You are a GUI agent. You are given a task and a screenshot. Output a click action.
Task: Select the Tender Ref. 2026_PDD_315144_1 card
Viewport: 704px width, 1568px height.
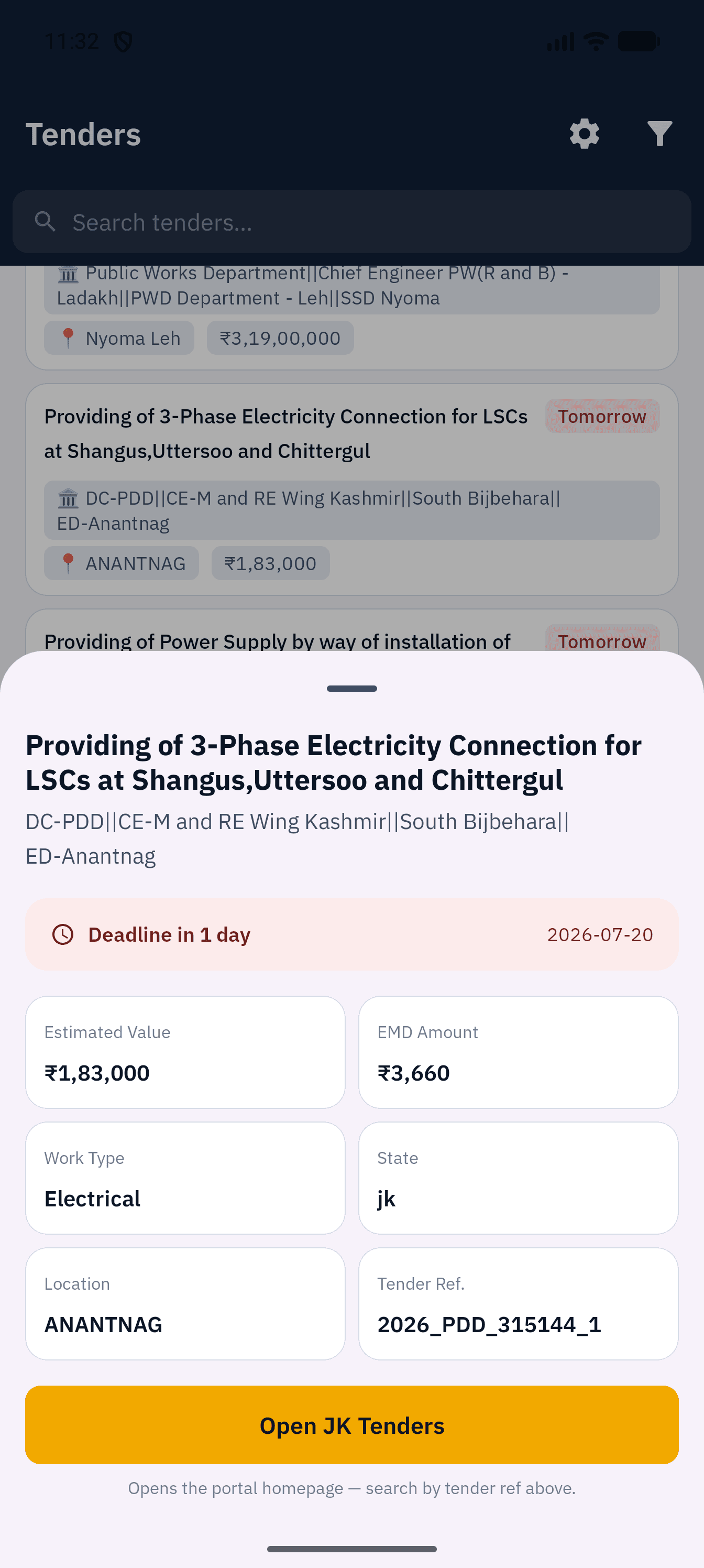pyautogui.click(x=519, y=1304)
